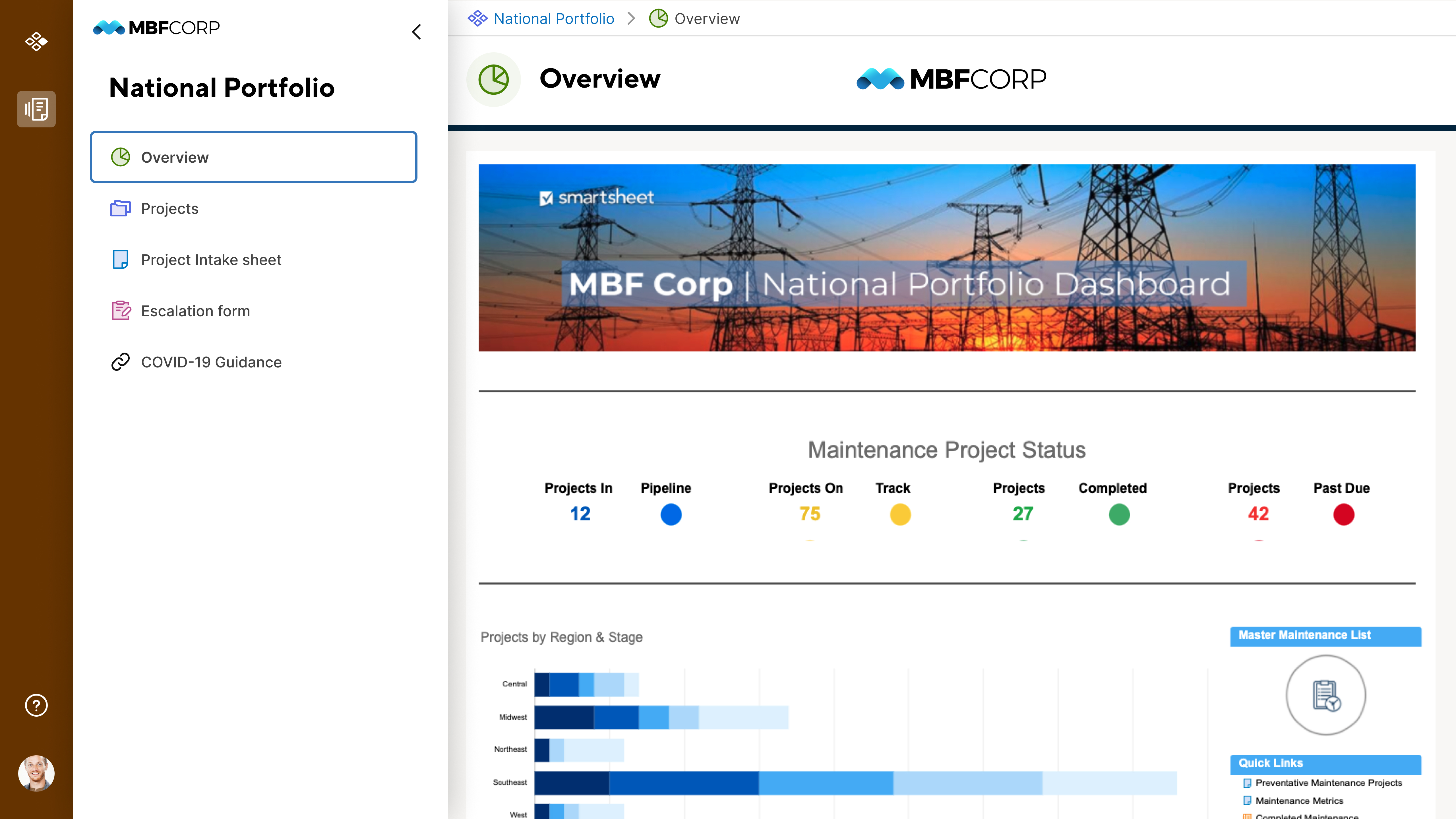
Task: Open the Projects menu item
Action: pos(169,208)
